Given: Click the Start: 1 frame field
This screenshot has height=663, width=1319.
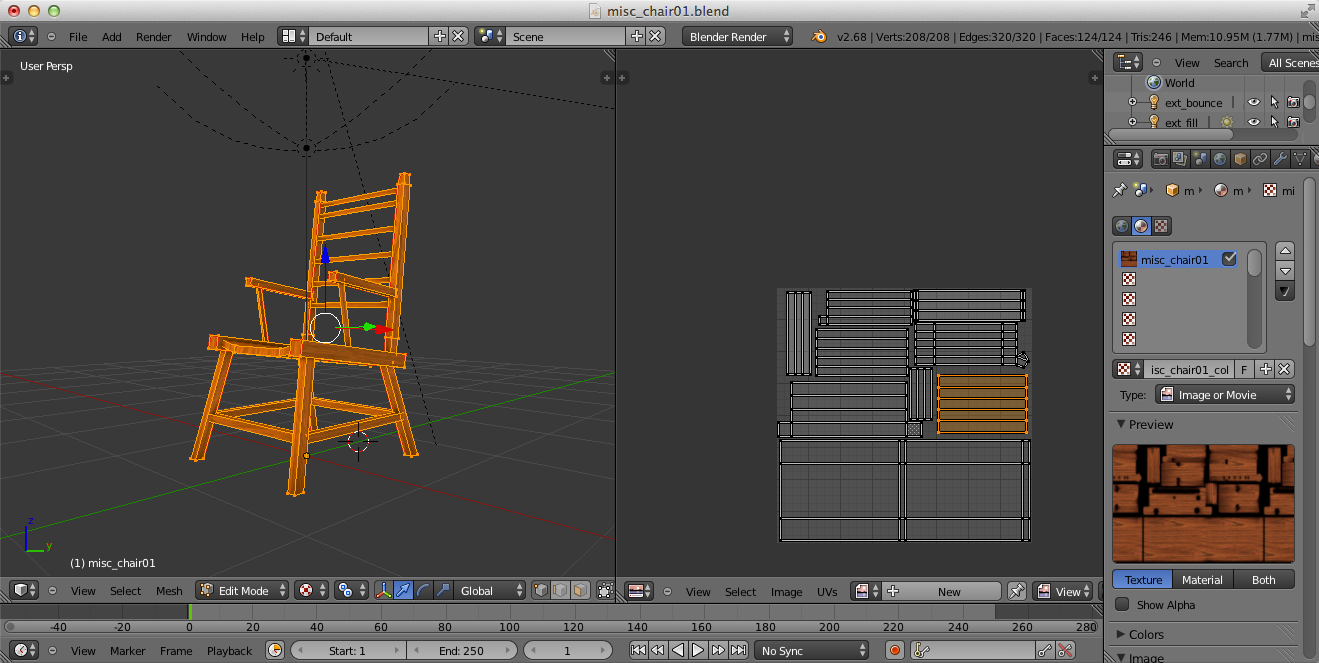Looking at the screenshot, I should [x=347, y=650].
